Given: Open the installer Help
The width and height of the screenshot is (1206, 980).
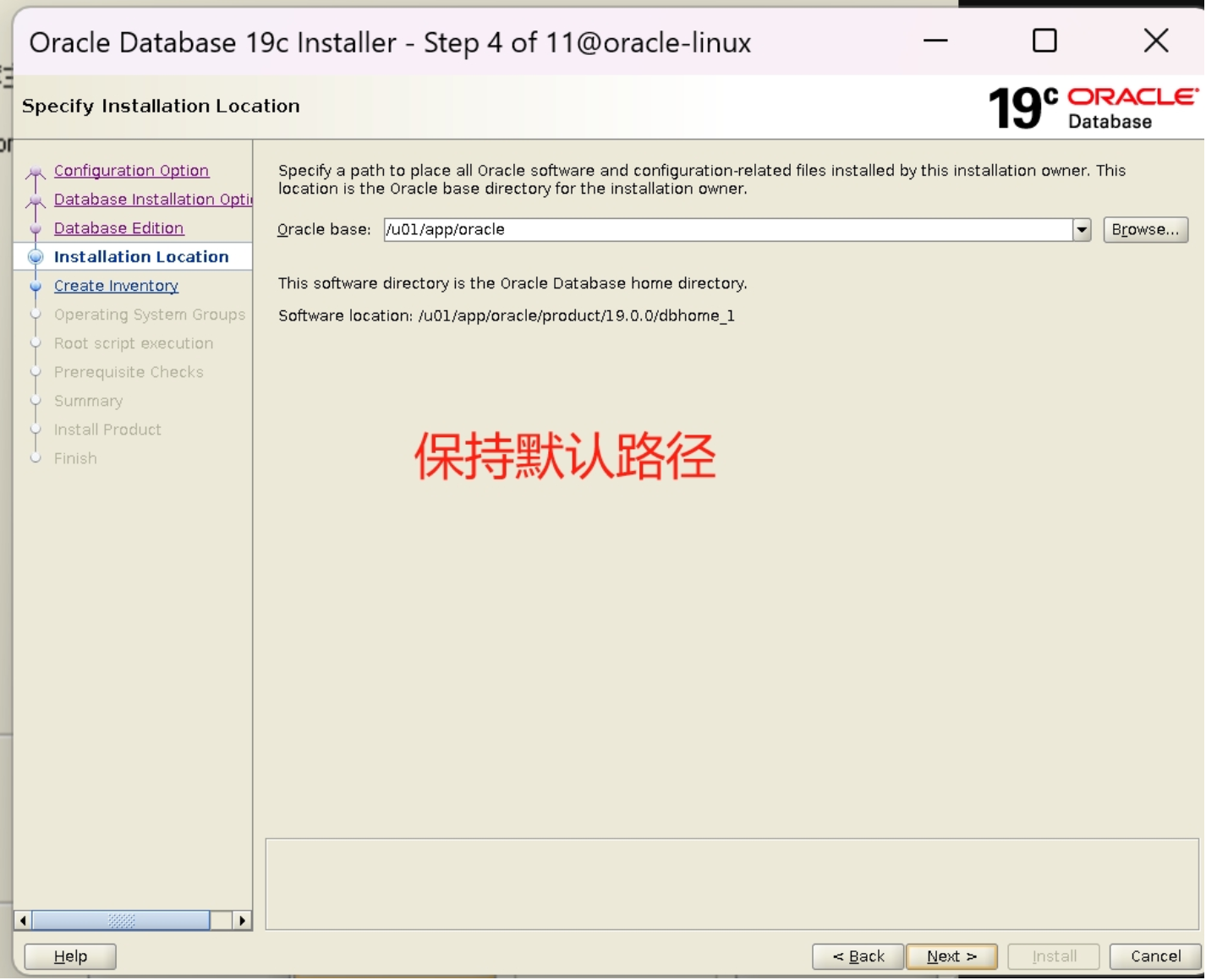Looking at the screenshot, I should click(69, 956).
